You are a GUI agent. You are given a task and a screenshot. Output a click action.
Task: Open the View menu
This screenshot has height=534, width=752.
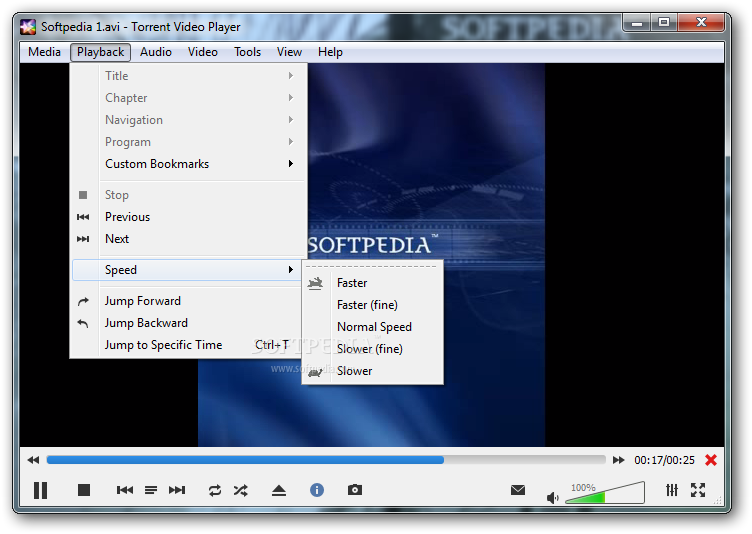click(x=289, y=52)
